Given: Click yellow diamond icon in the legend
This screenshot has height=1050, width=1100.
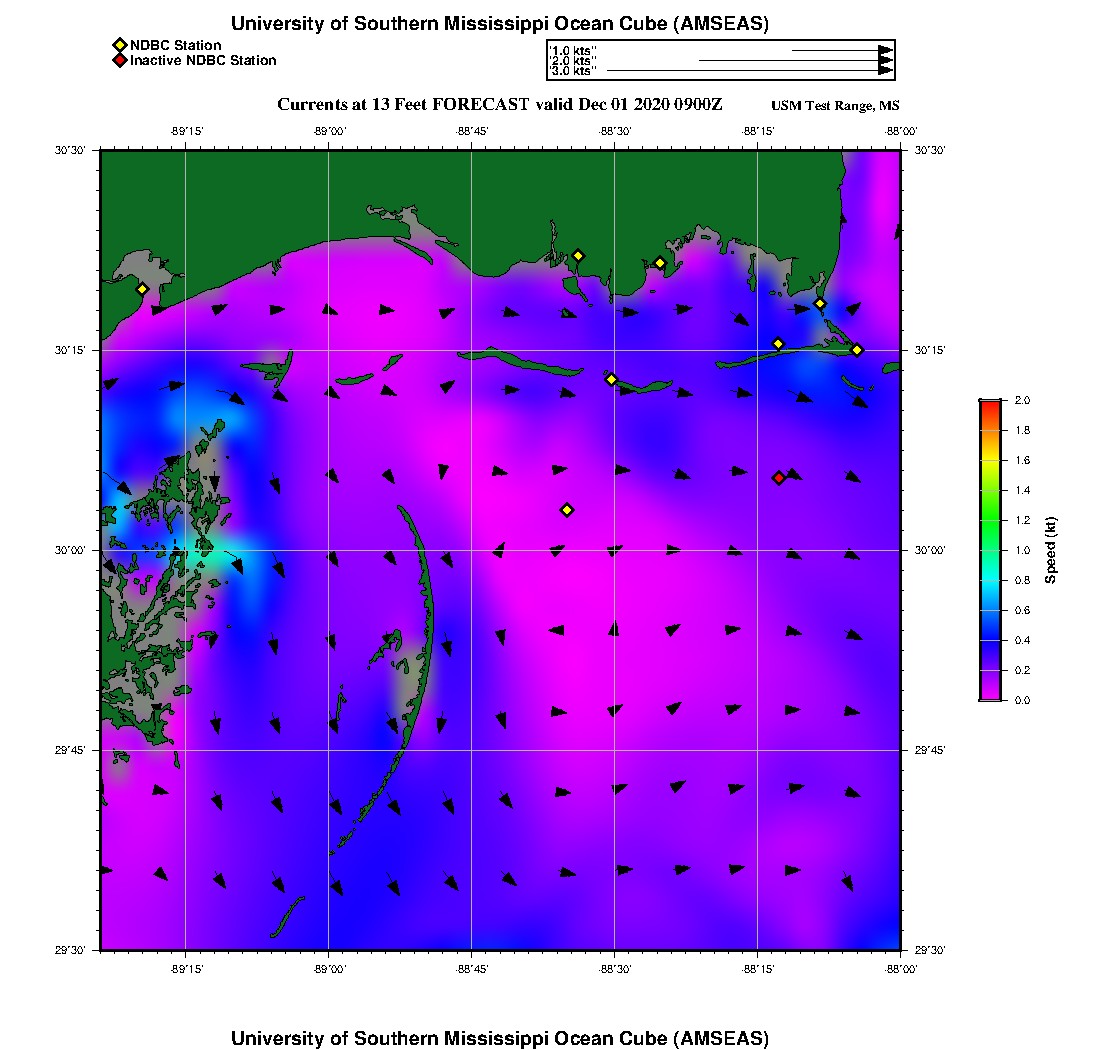Looking at the screenshot, I should pos(119,45).
